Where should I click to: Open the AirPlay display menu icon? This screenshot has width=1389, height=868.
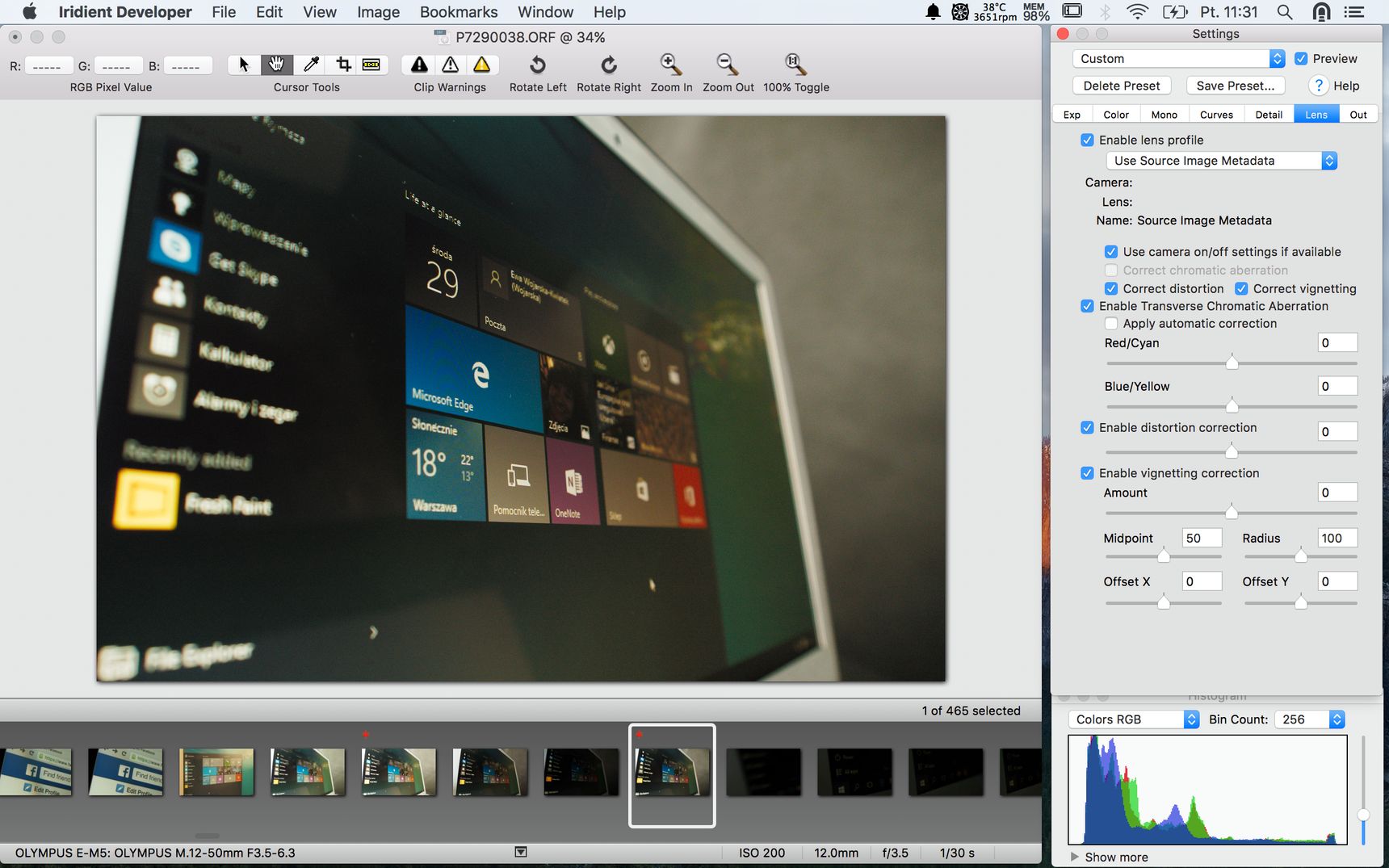click(1072, 11)
